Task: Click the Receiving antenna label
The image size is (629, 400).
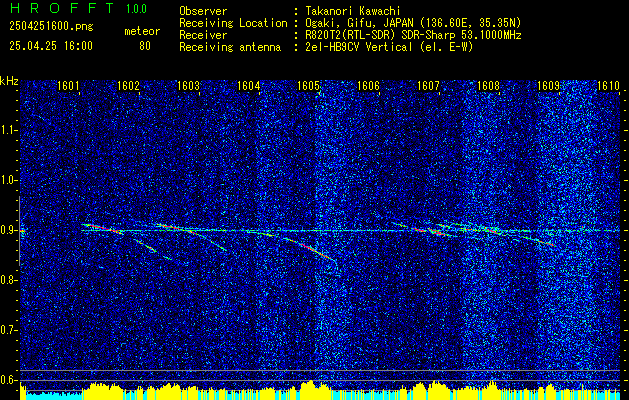Action: [x=230, y=47]
